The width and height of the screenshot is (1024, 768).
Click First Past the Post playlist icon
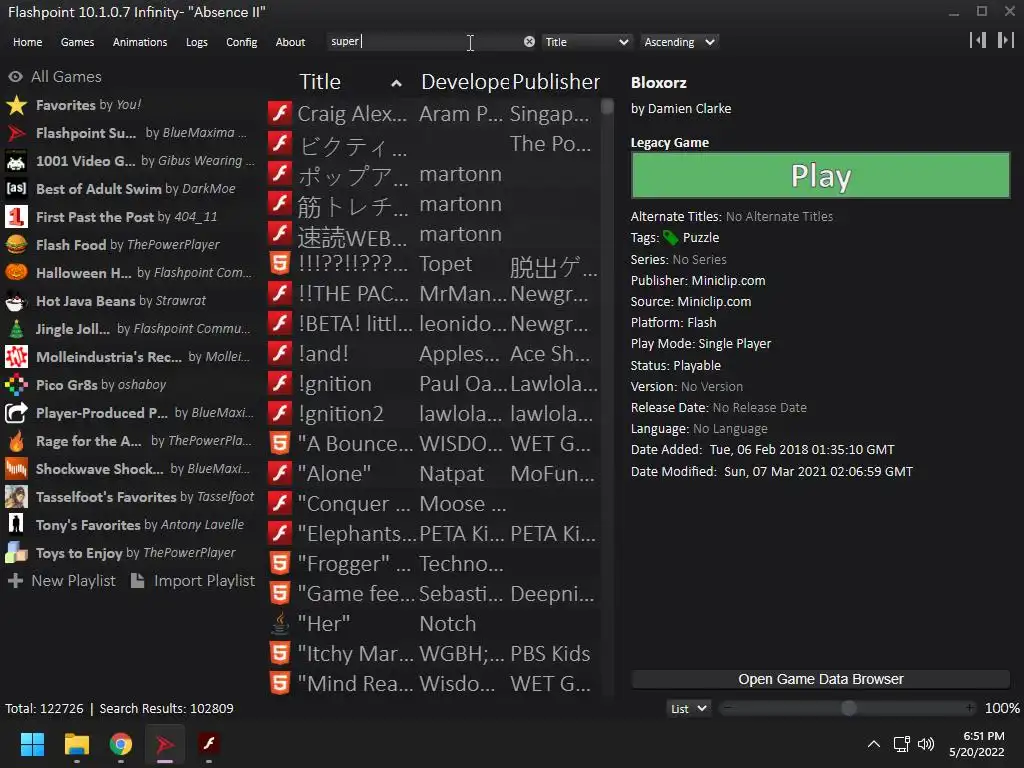pos(16,217)
